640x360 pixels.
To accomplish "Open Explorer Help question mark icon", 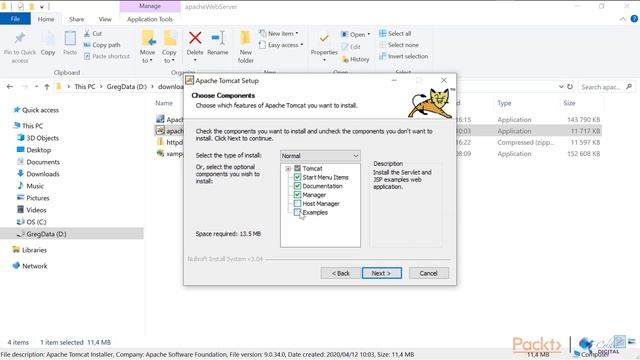I will coord(634,19).
